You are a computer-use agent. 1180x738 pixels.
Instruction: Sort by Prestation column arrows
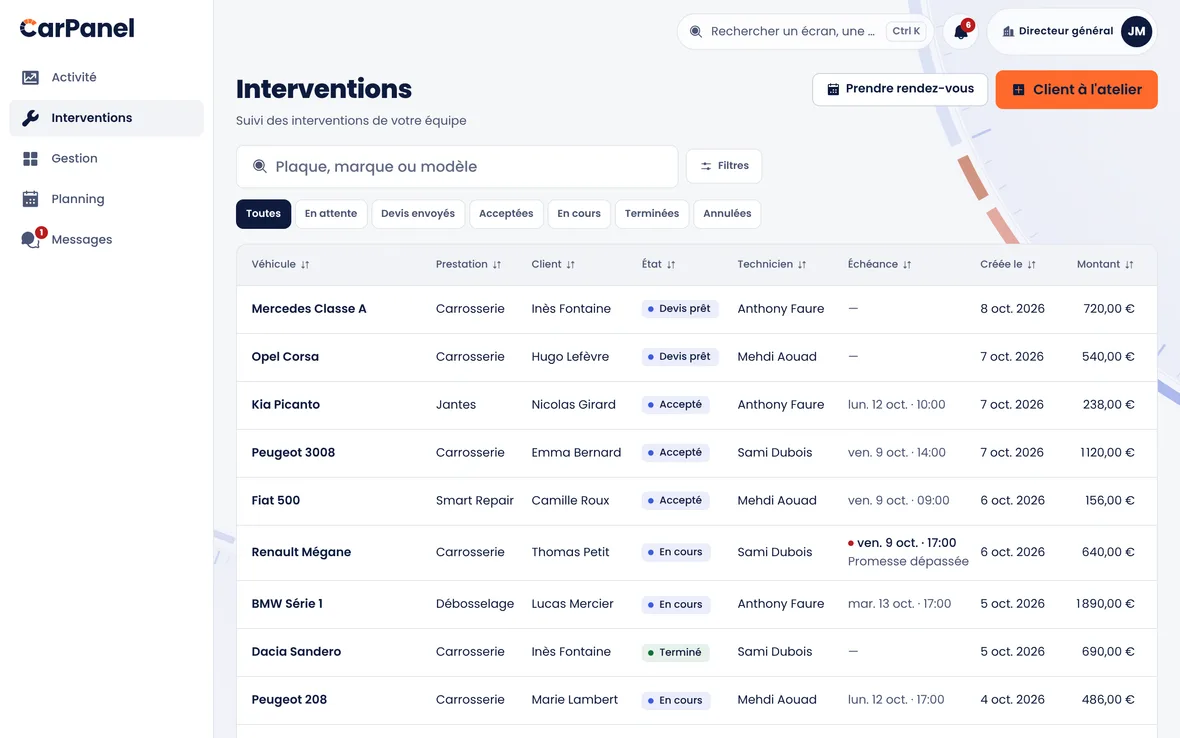click(497, 265)
